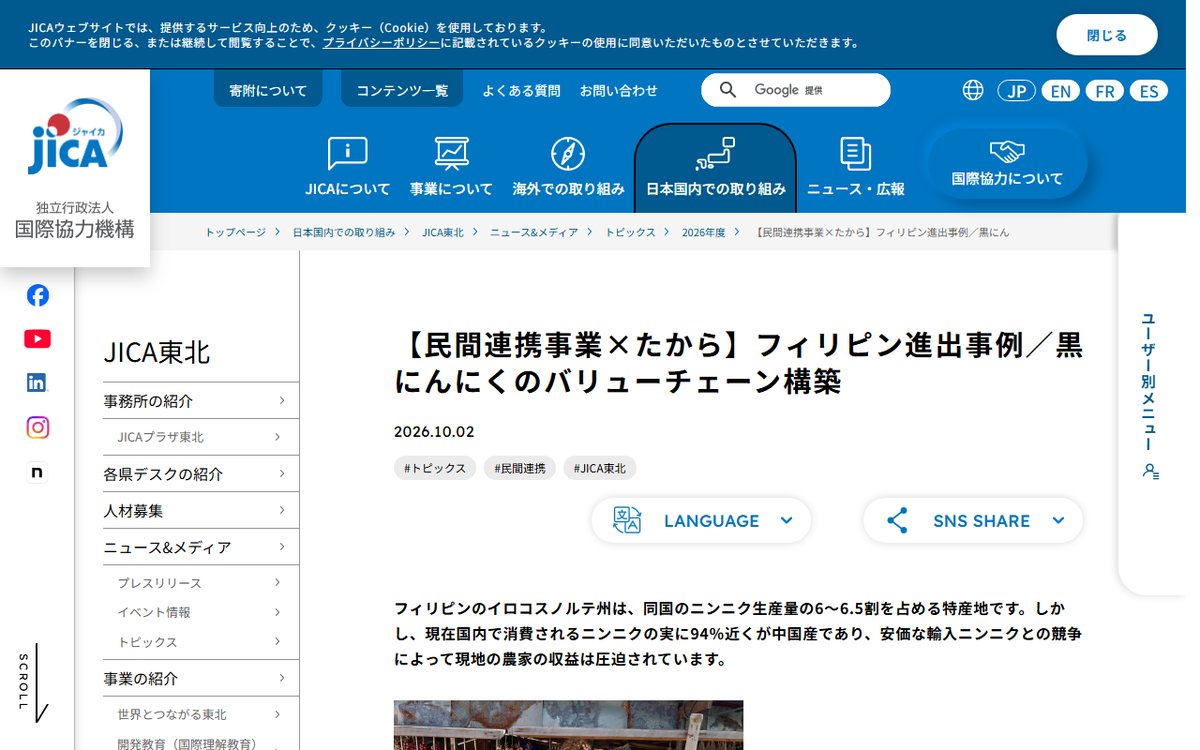Open JICAプラザ東北 in sidebar
1200x750 pixels.
pos(201,437)
